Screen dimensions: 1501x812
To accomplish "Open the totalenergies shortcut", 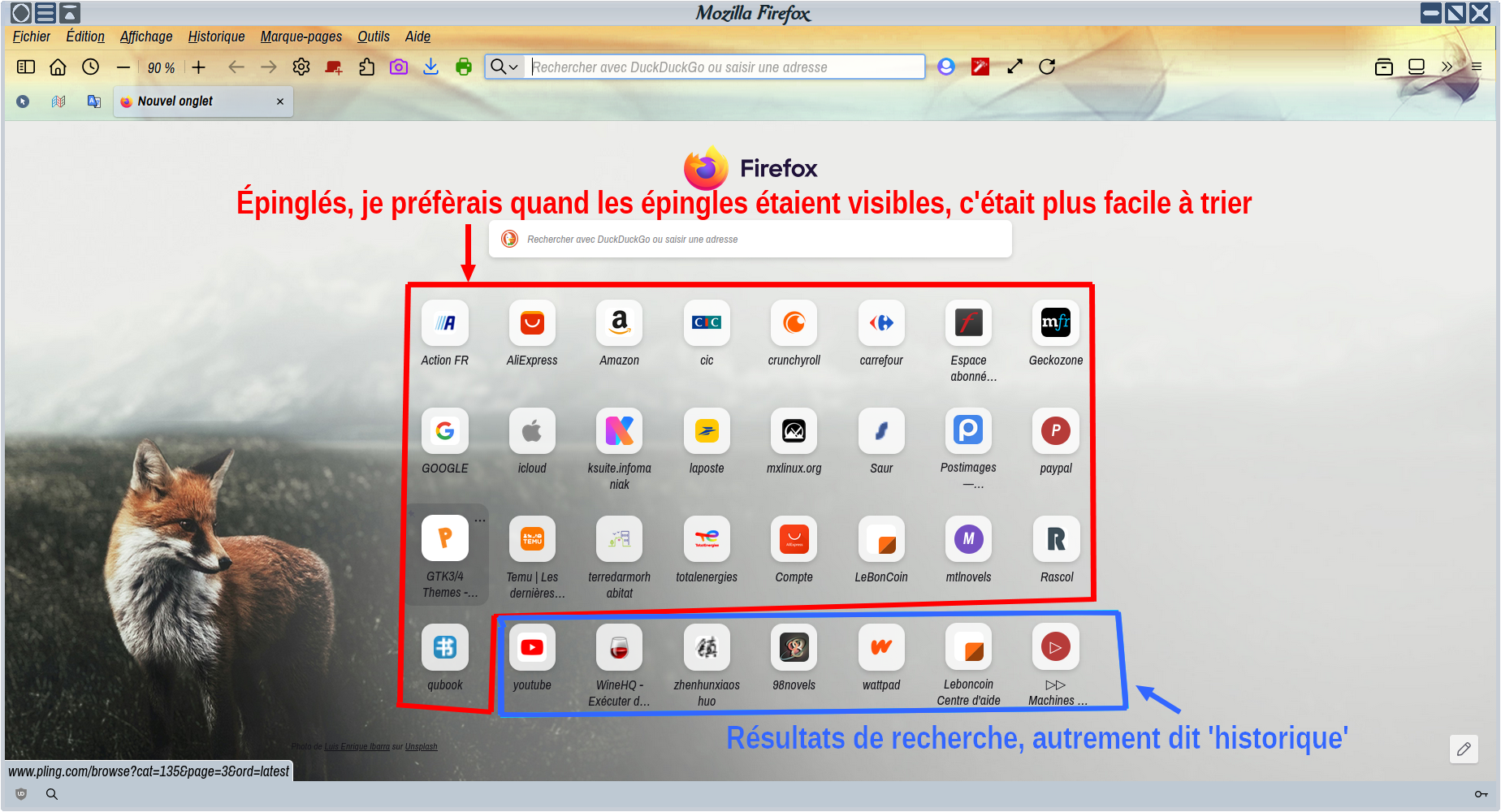I will tap(707, 539).
